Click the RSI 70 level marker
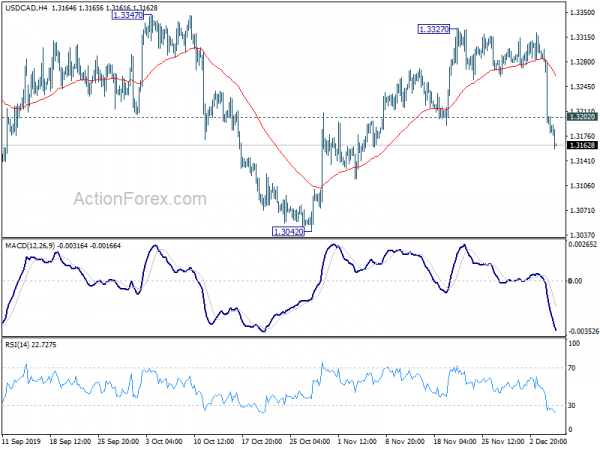This screenshot has width=600, height=450. coord(572,368)
